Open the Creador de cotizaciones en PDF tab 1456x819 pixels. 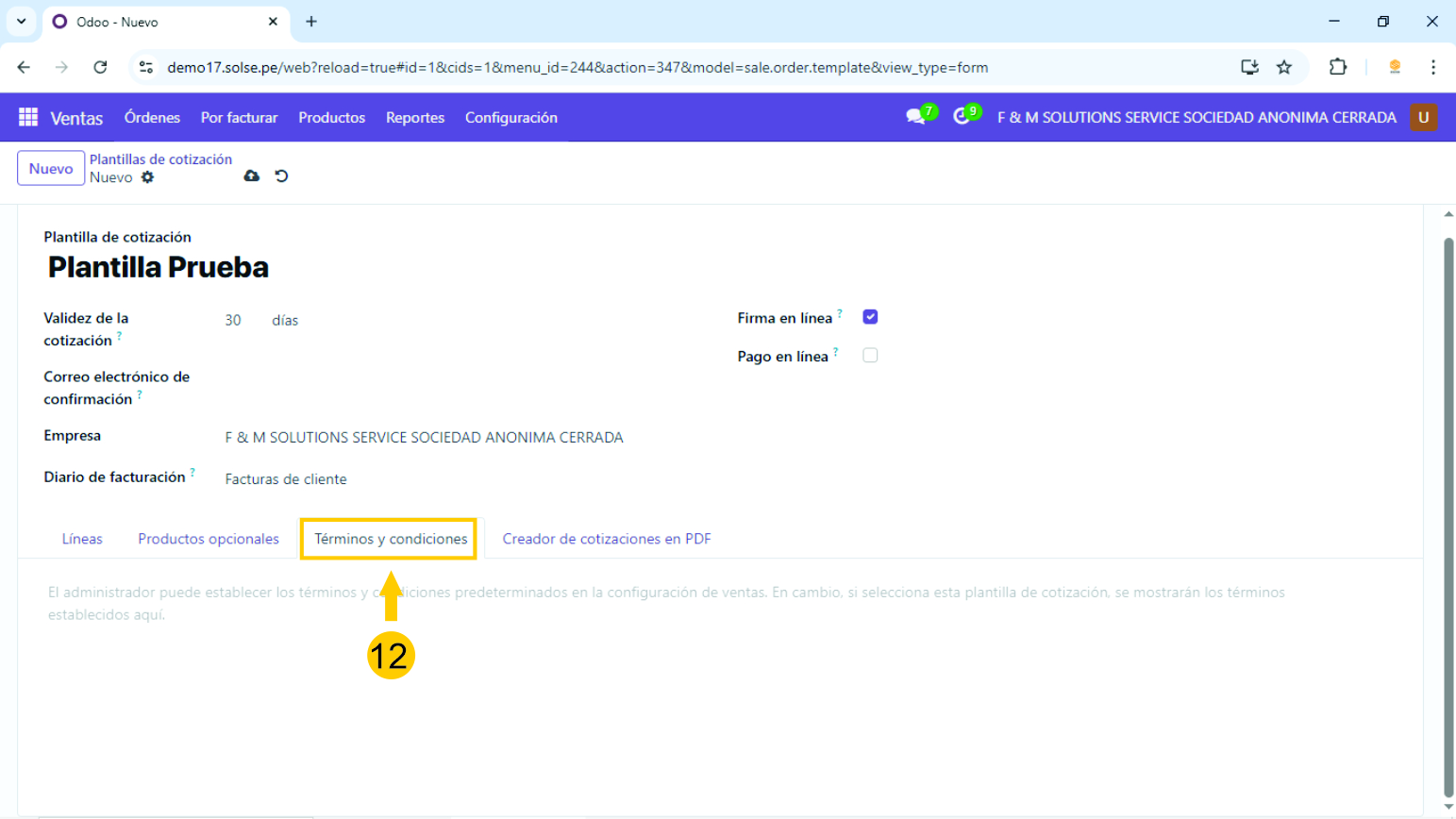pyautogui.click(x=606, y=539)
